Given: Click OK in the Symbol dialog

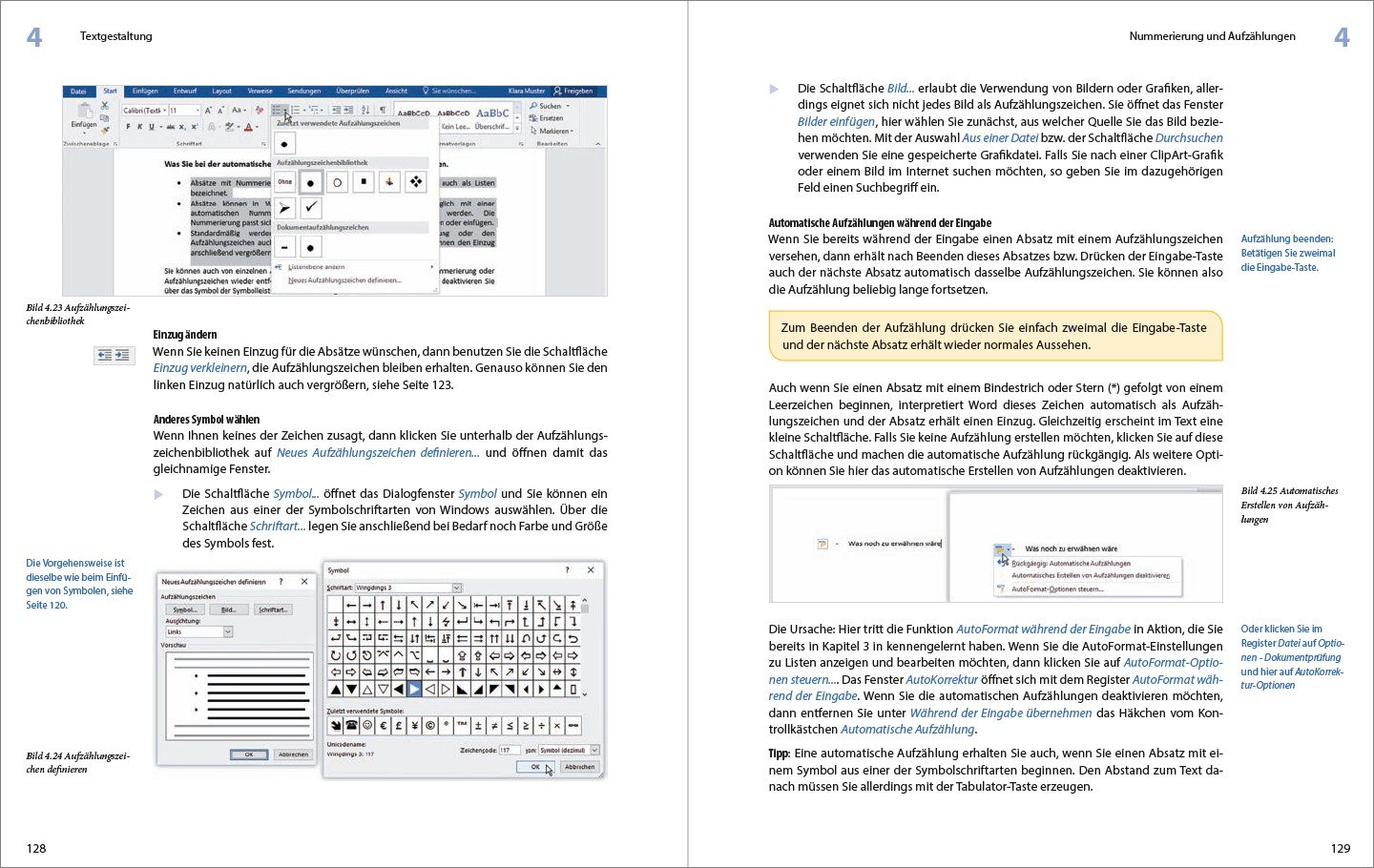Looking at the screenshot, I should pos(535,767).
